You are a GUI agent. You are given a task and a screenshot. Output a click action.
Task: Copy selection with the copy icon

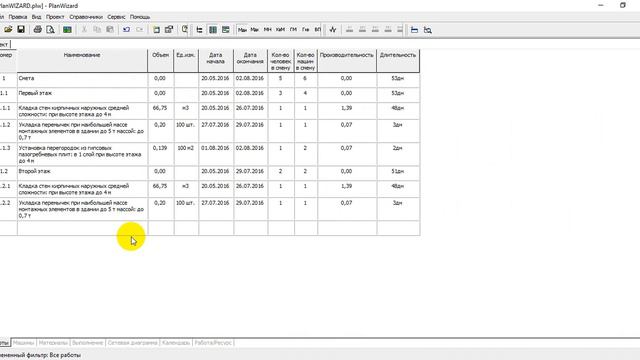(97, 29)
